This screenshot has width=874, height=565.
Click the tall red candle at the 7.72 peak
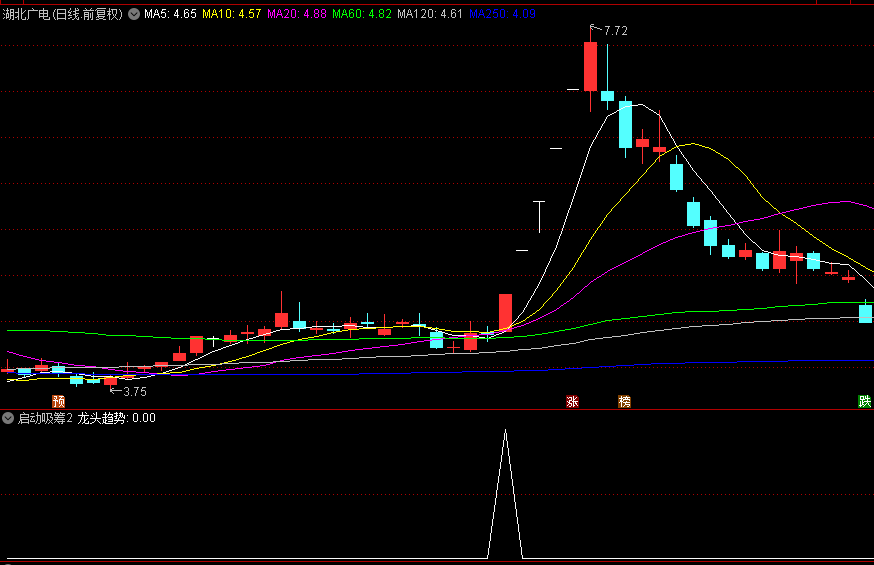(590, 67)
